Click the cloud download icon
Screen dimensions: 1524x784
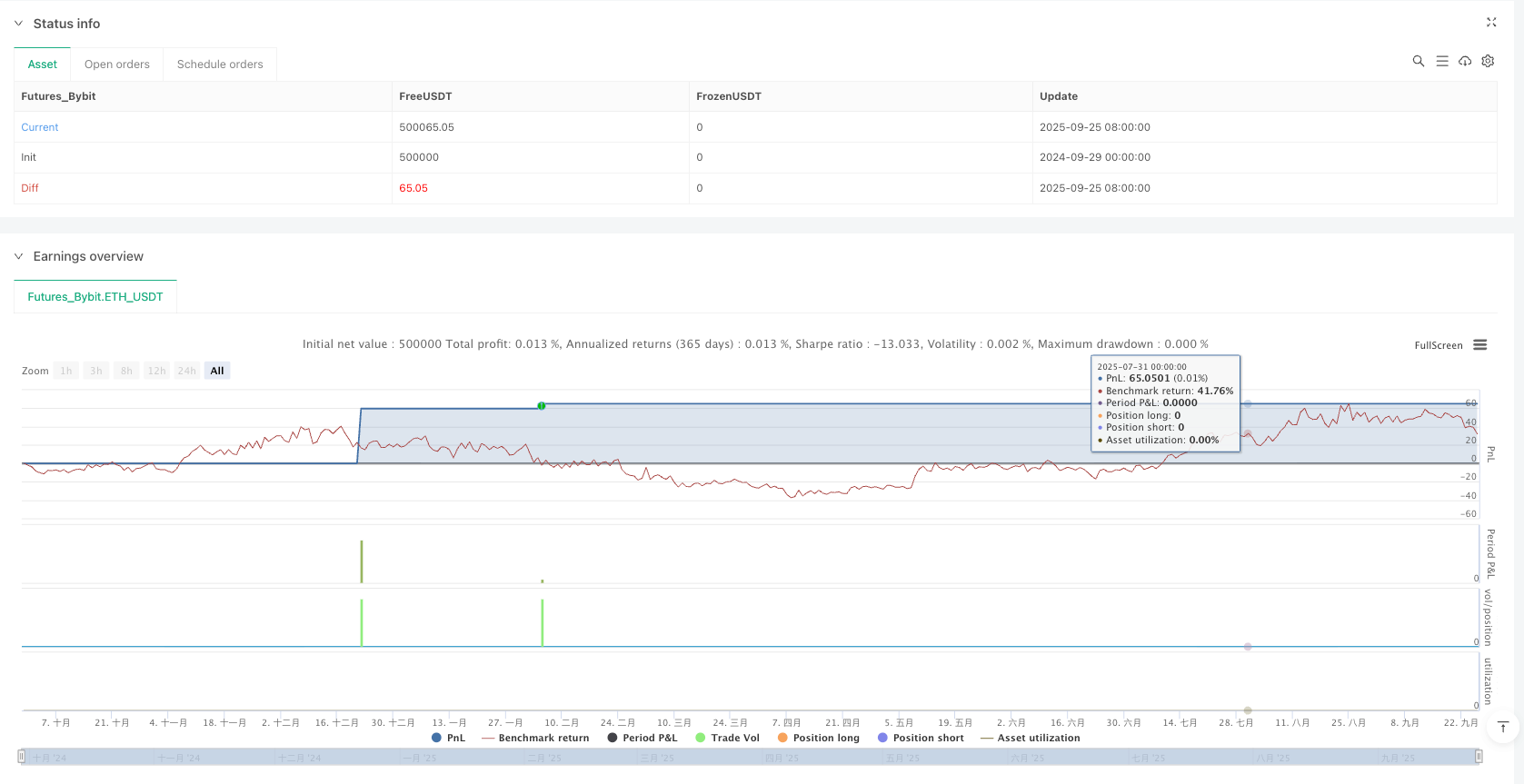(1465, 61)
